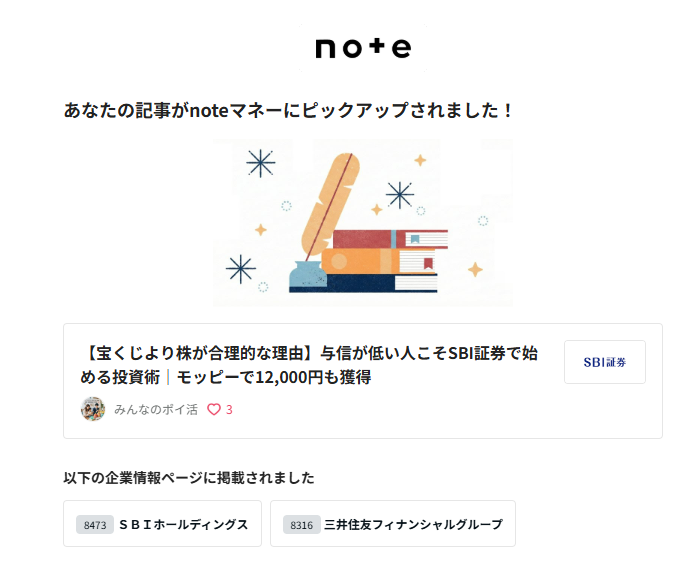The height and width of the screenshot is (575, 693).
Task: Open the みんなのポイ活 author avatar
Action: (x=92, y=409)
